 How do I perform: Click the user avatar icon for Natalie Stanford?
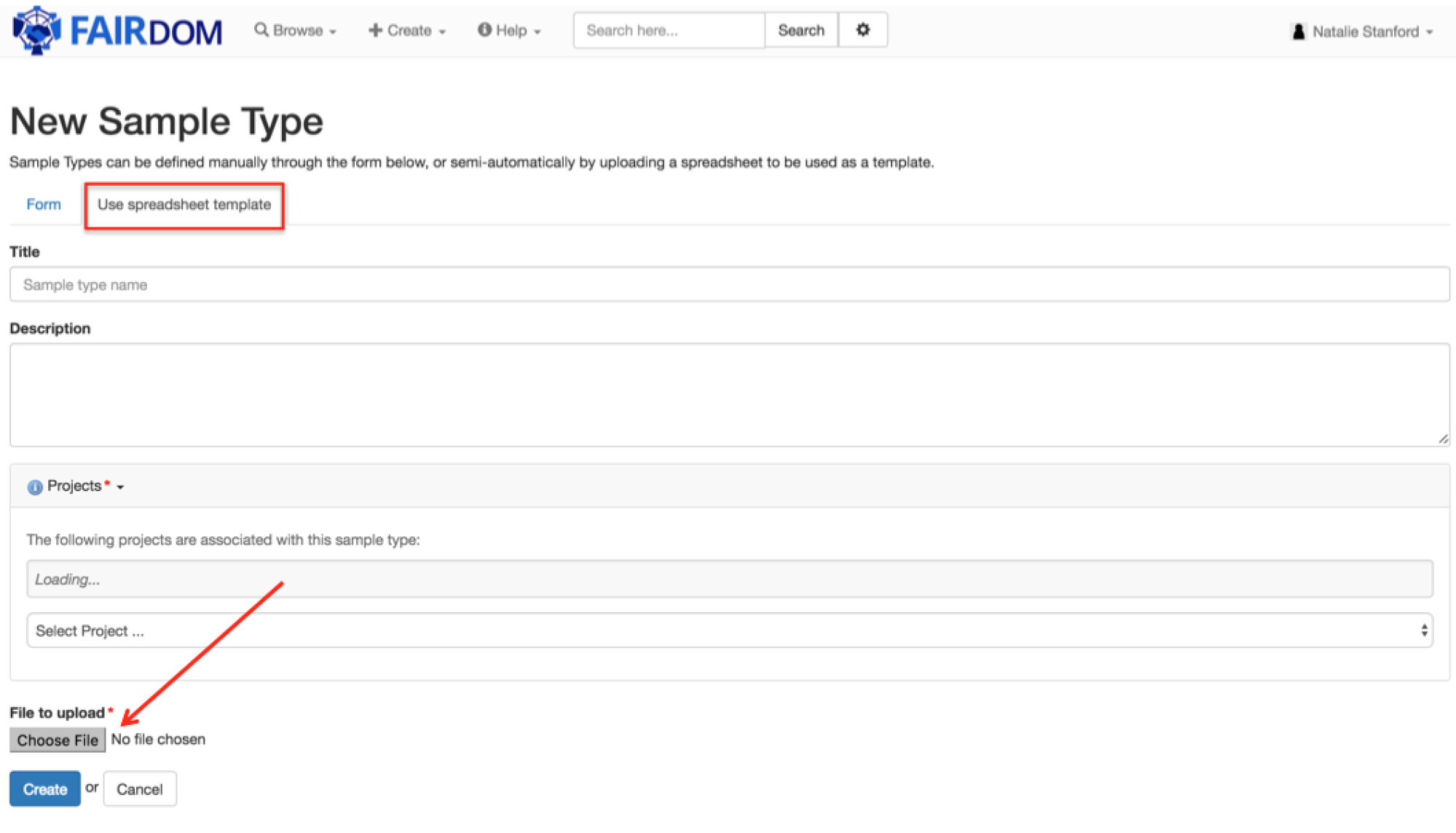tap(1299, 31)
